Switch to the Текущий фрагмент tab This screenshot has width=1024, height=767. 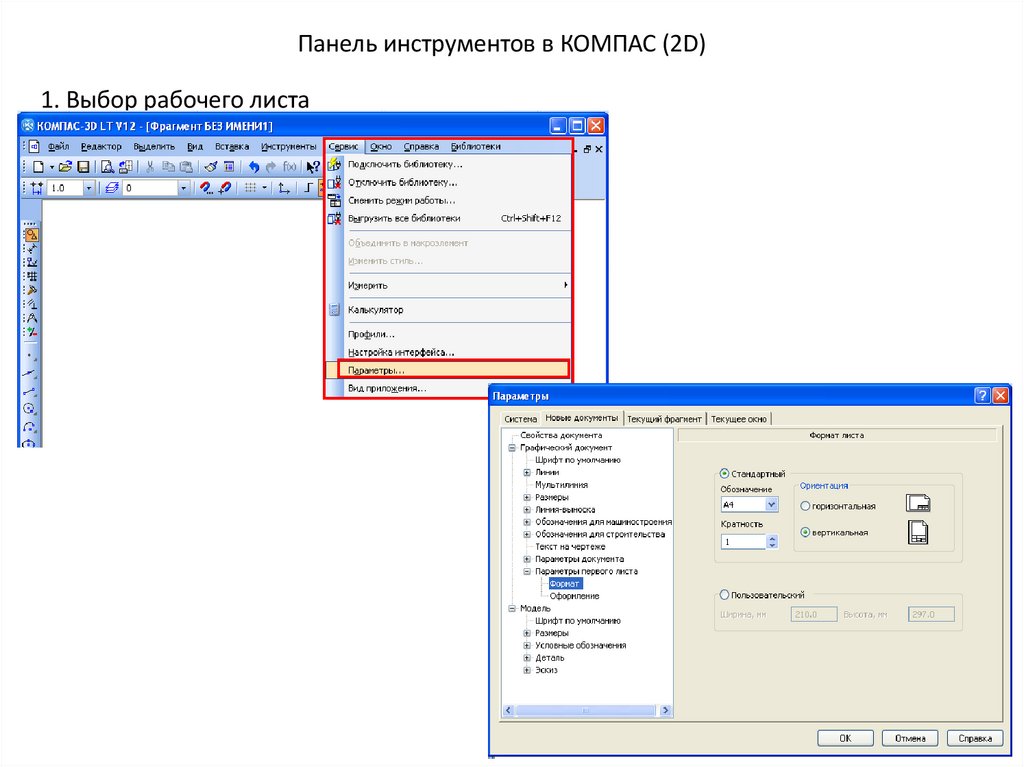[x=664, y=419]
